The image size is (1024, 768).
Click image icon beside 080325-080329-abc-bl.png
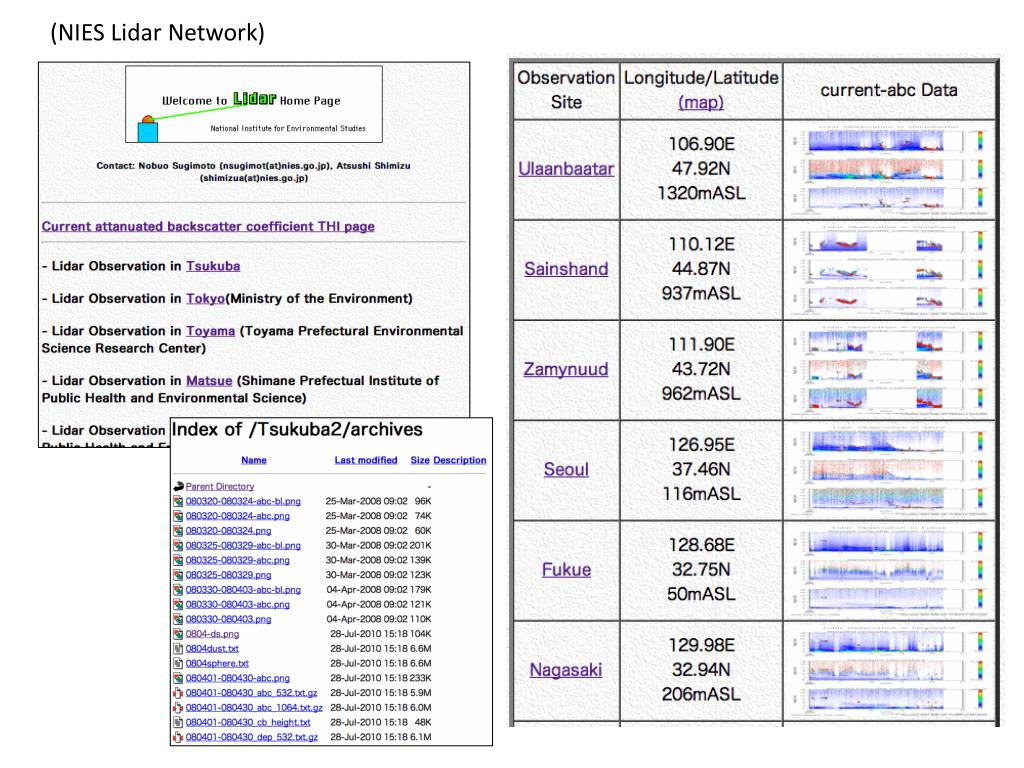[x=178, y=545]
